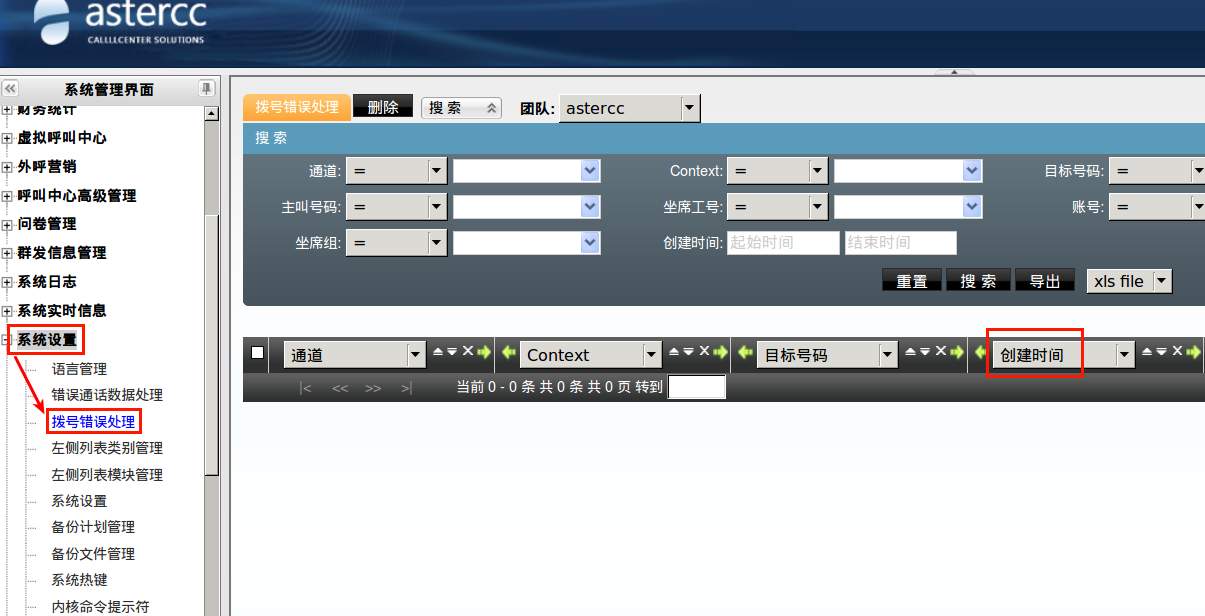Open 备份计划管理 in the sidebar

click(93, 527)
